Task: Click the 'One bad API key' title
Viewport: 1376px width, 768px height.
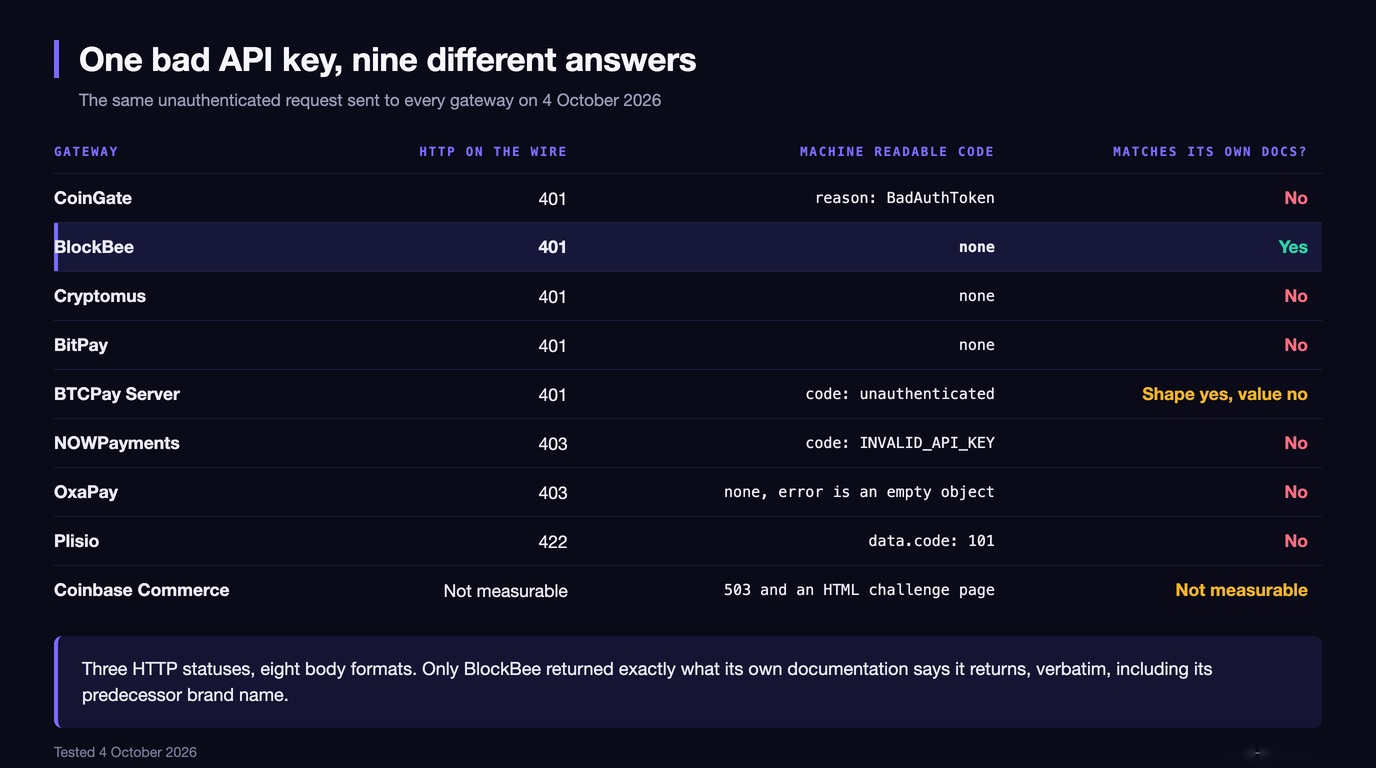Action: pyautogui.click(x=387, y=60)
